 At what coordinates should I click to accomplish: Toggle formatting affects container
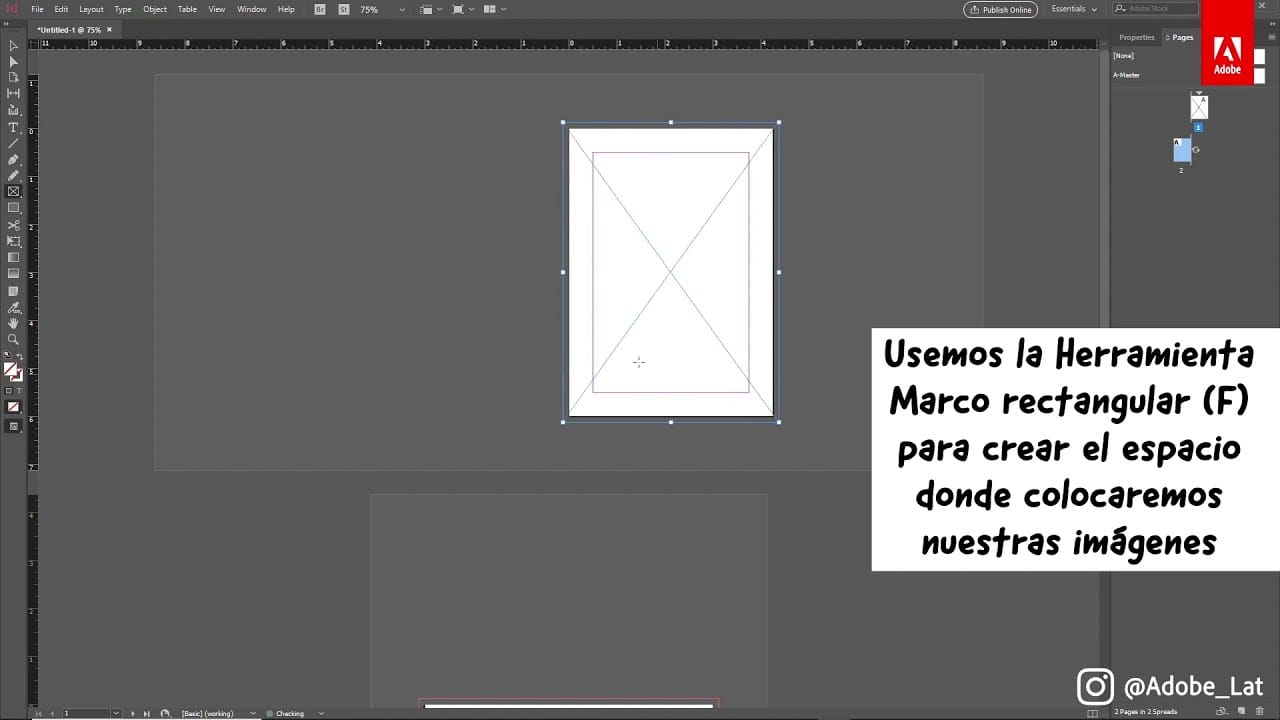(x=9, y=391)
